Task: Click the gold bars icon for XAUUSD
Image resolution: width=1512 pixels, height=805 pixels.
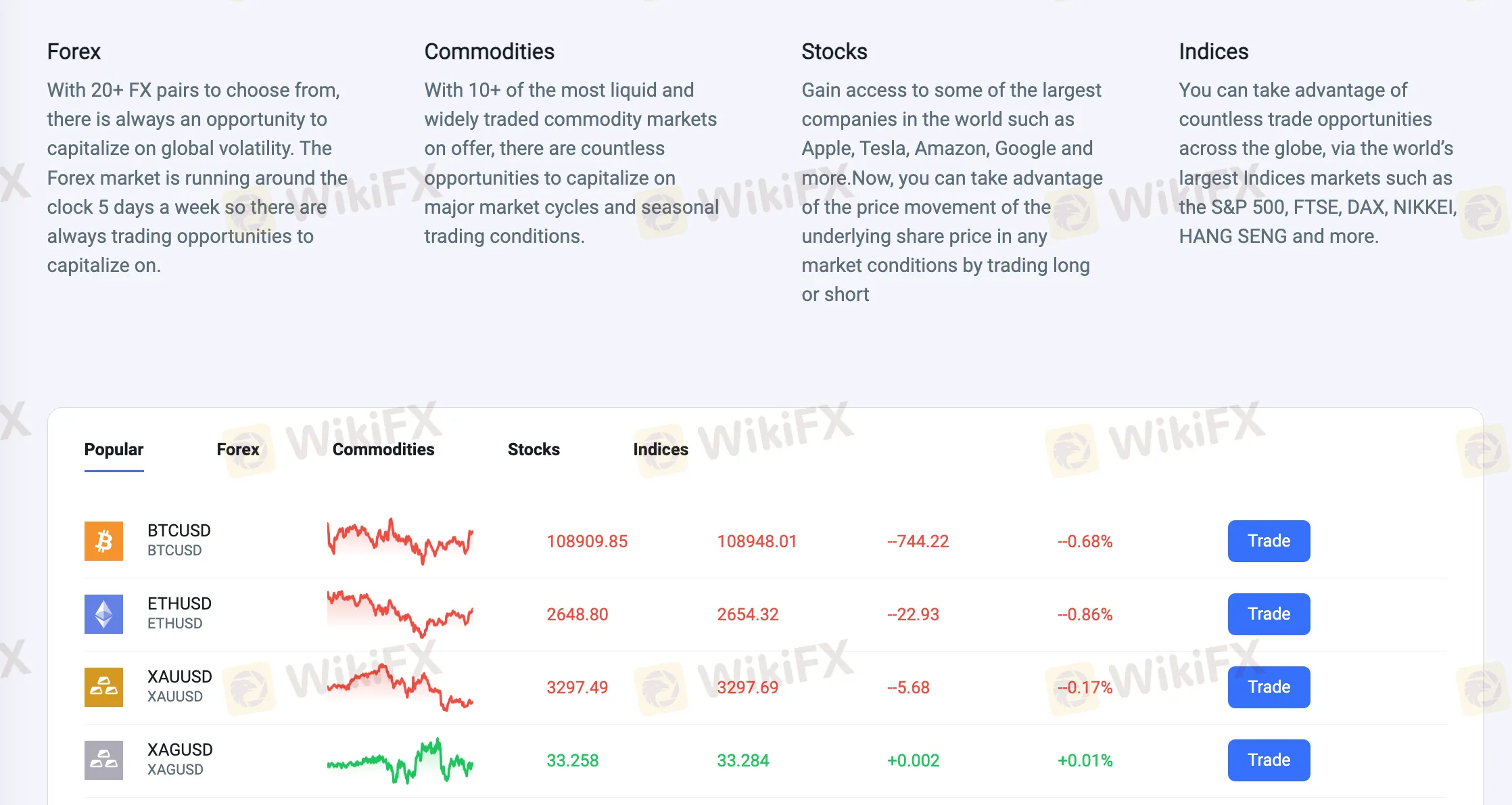Action: (103, 687)
